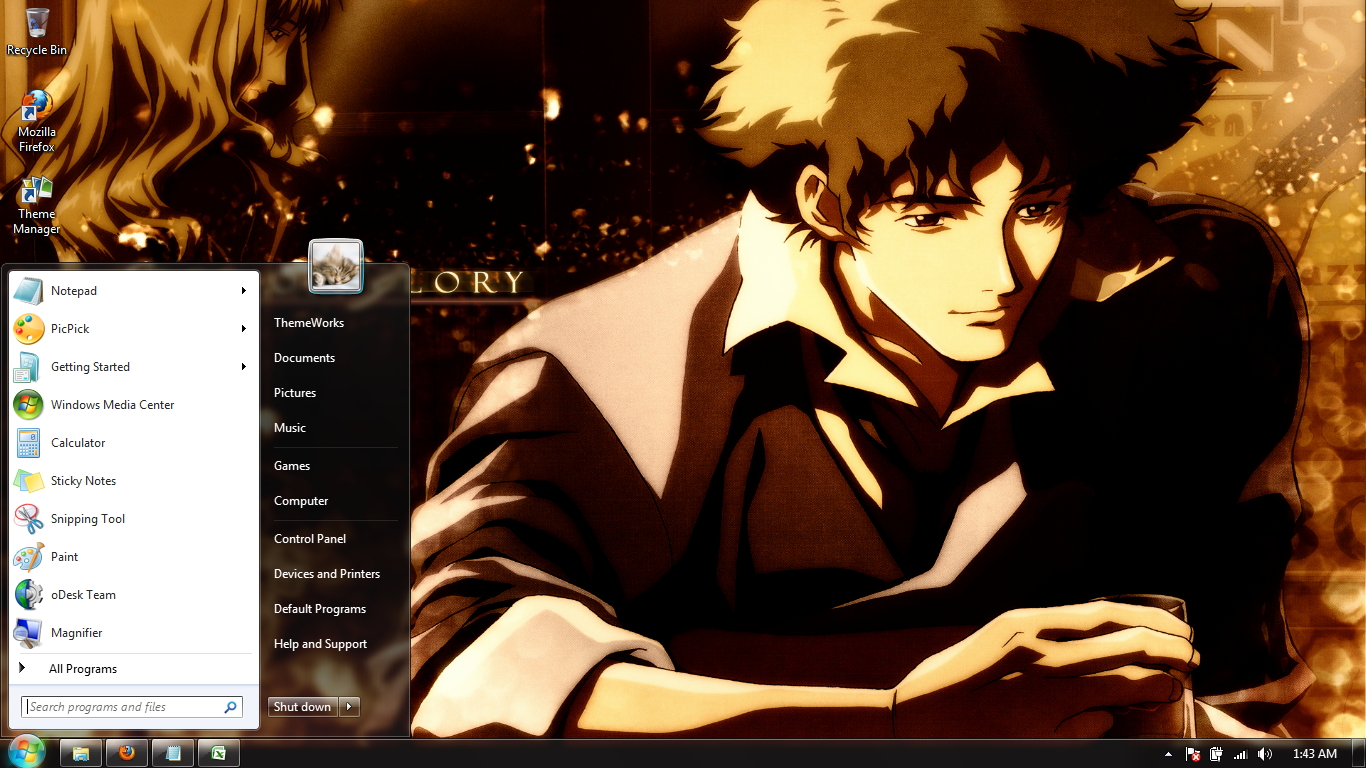Screen dimensions: 1366x768
Task: Open Computer from Start menu
Action: point(301,501)
